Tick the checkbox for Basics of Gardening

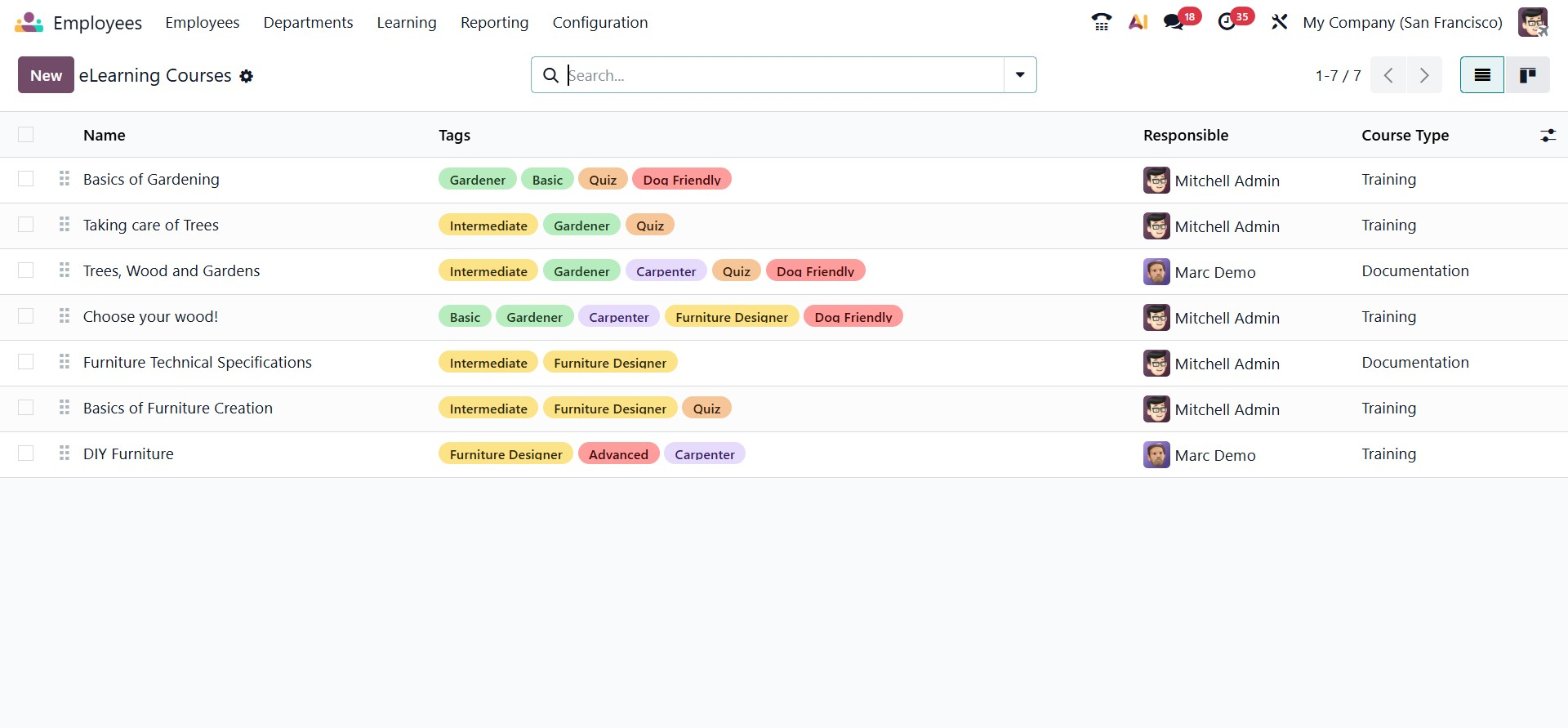[x=26, y=179]
